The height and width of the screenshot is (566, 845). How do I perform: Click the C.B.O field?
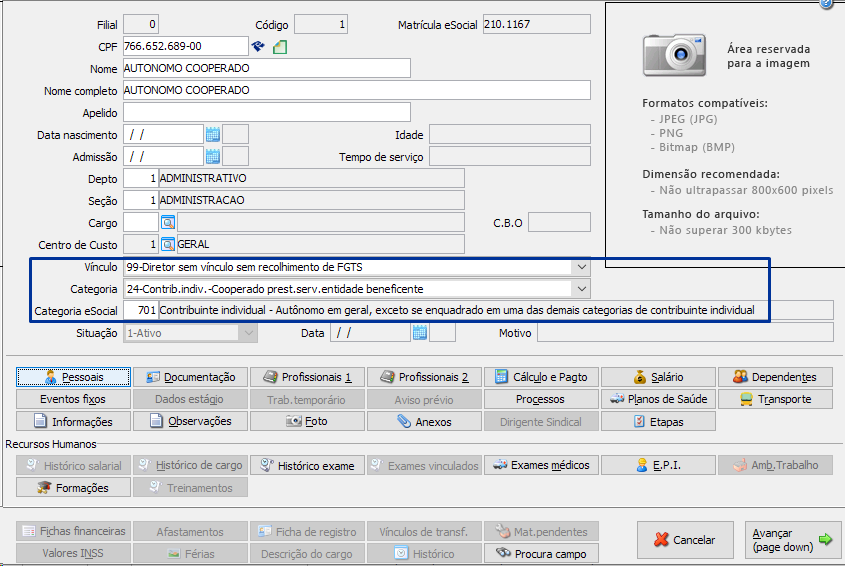point(559,222)
